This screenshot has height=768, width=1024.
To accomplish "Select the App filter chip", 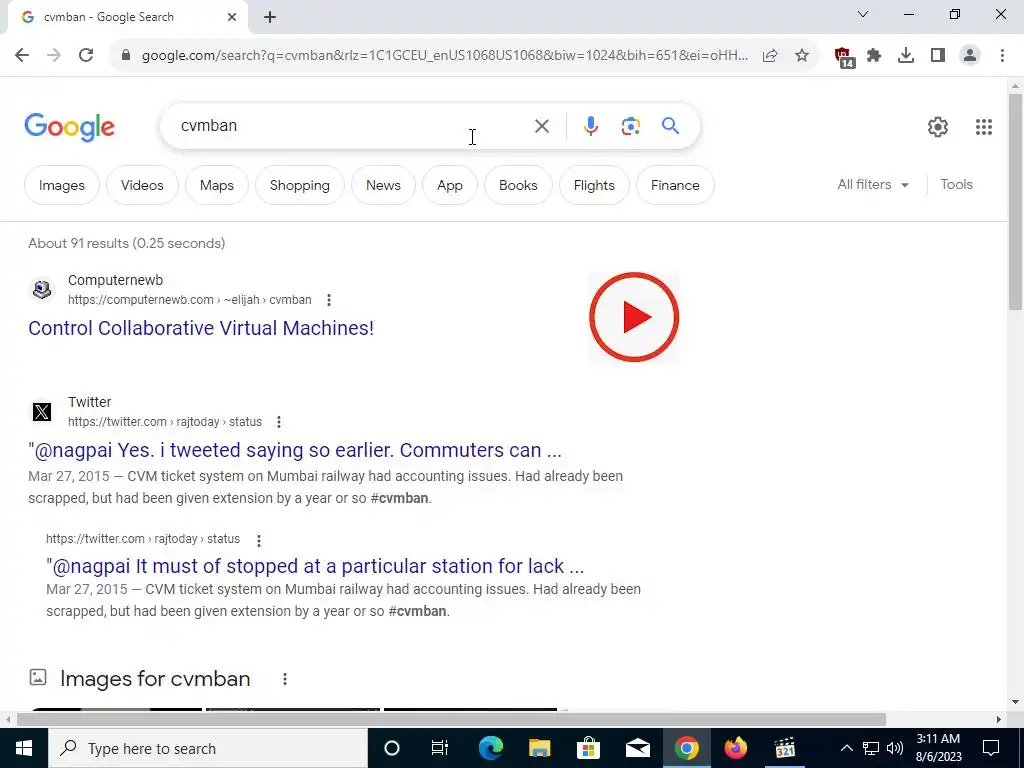I will 450,185.
